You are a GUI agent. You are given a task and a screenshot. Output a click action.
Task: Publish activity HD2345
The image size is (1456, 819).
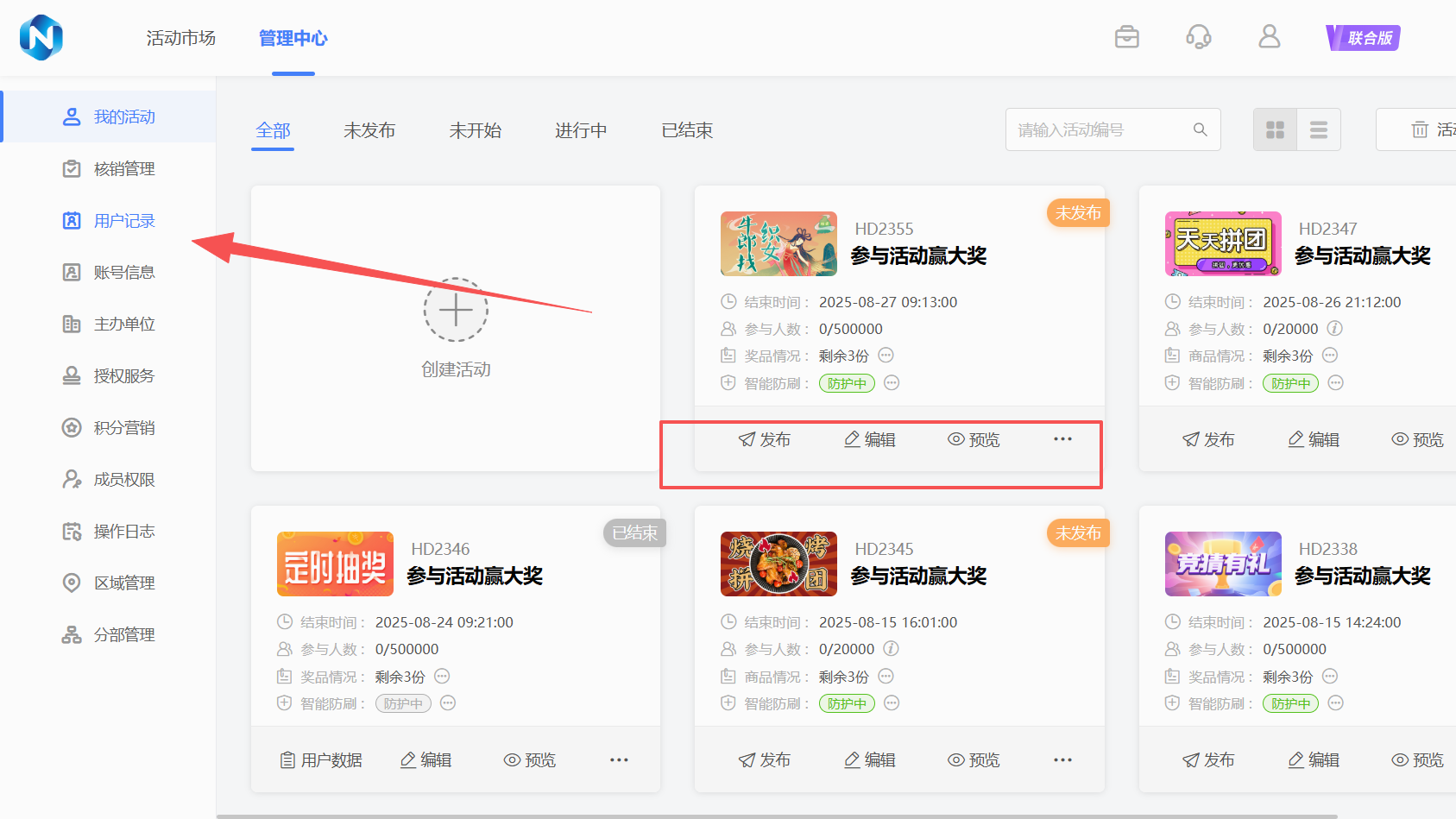(765, 760)
